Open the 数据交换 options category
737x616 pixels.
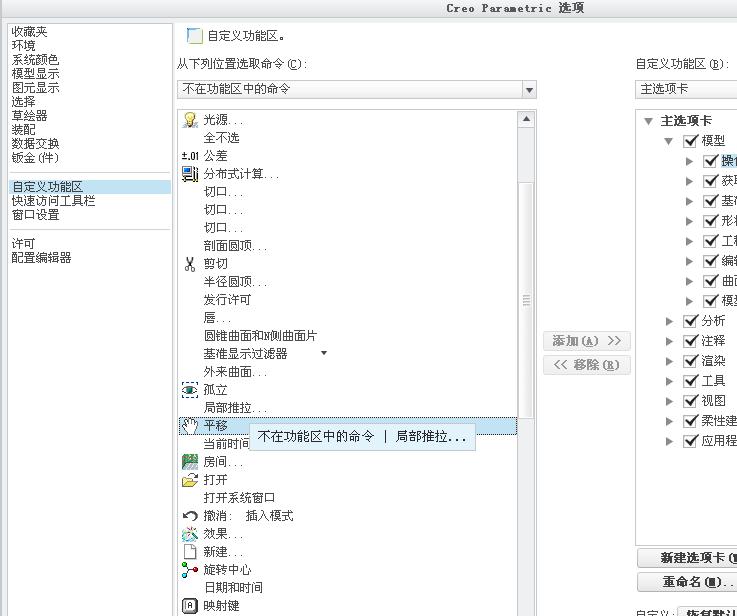(35, 144)
